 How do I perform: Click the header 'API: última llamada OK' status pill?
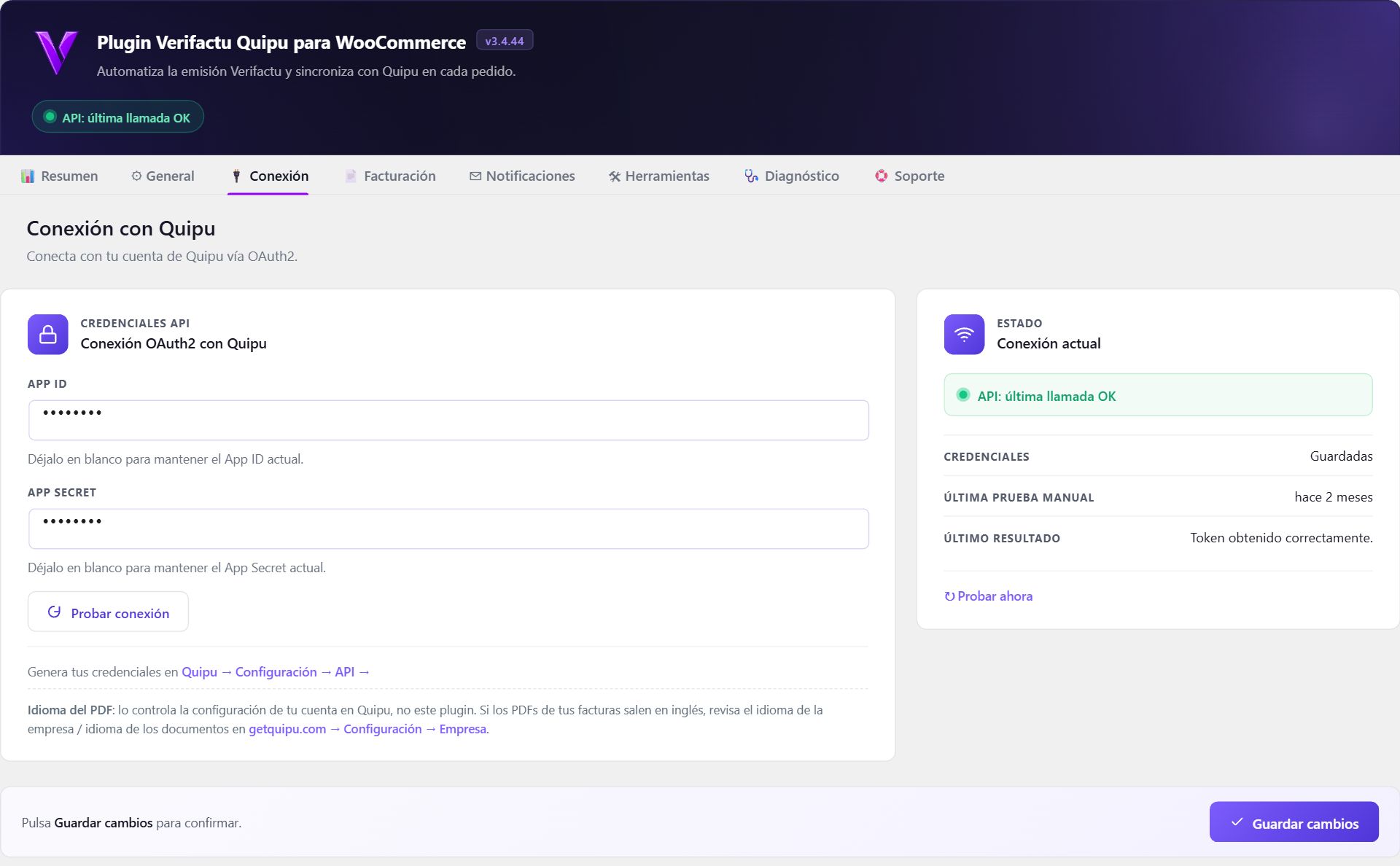(117, 117)
